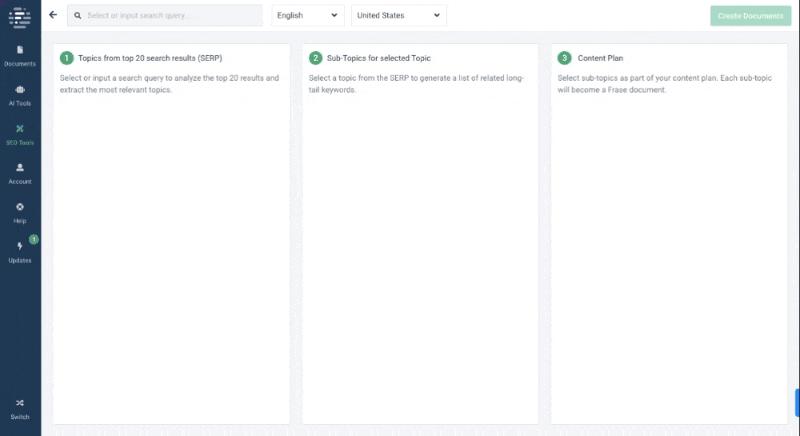Click the Frase logo icon
This screenshot has width=800, height=436.
coord(20,17)
